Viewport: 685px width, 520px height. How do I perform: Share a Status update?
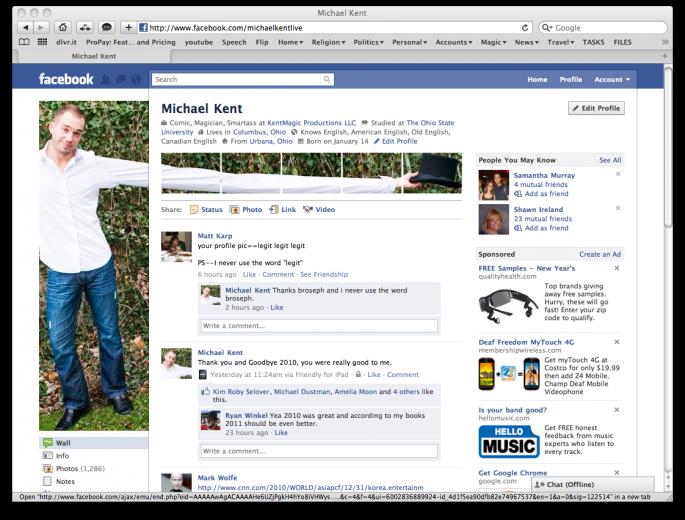[206, 210]
